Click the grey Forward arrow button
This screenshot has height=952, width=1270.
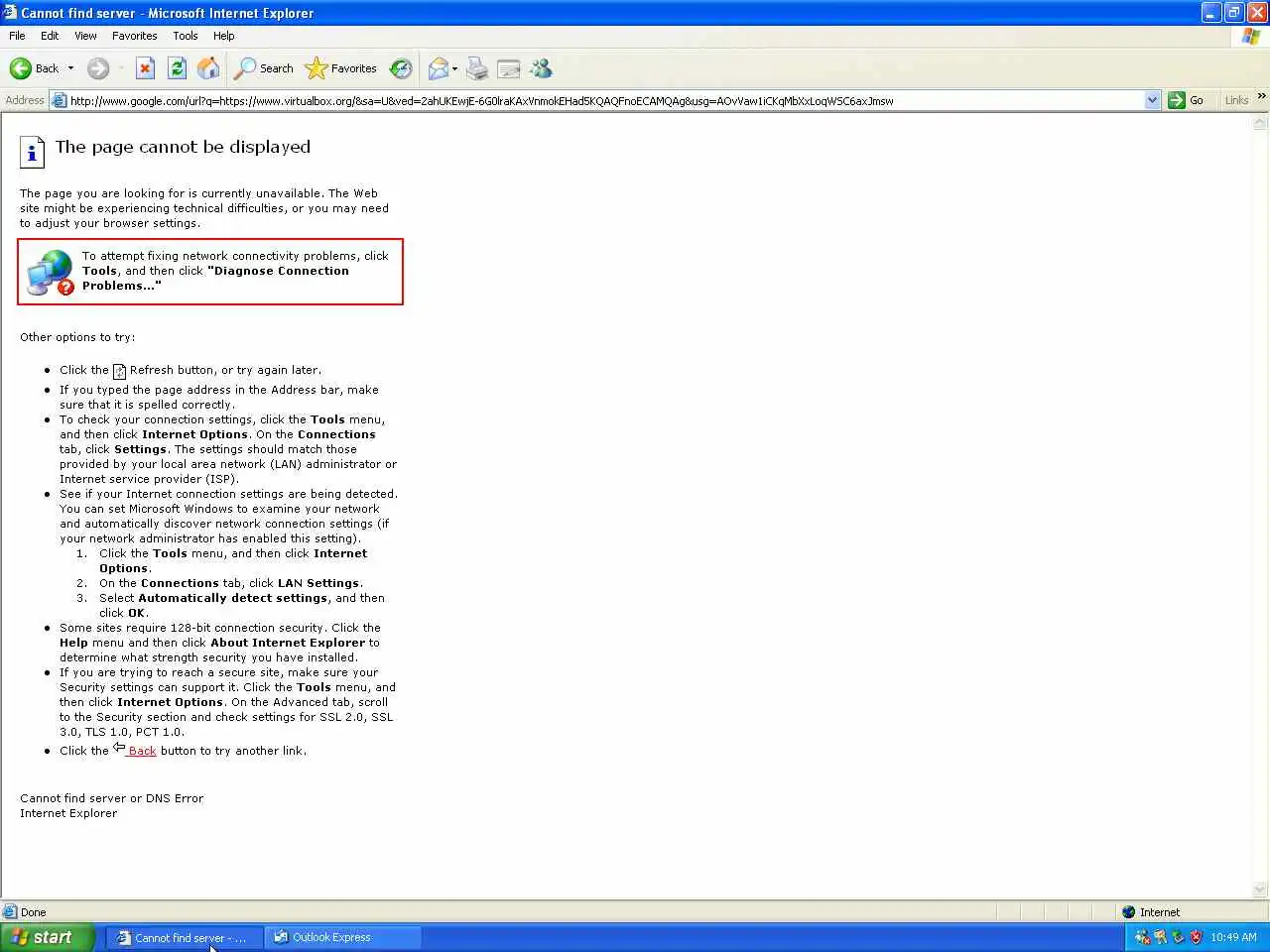[x=97, y=68]
